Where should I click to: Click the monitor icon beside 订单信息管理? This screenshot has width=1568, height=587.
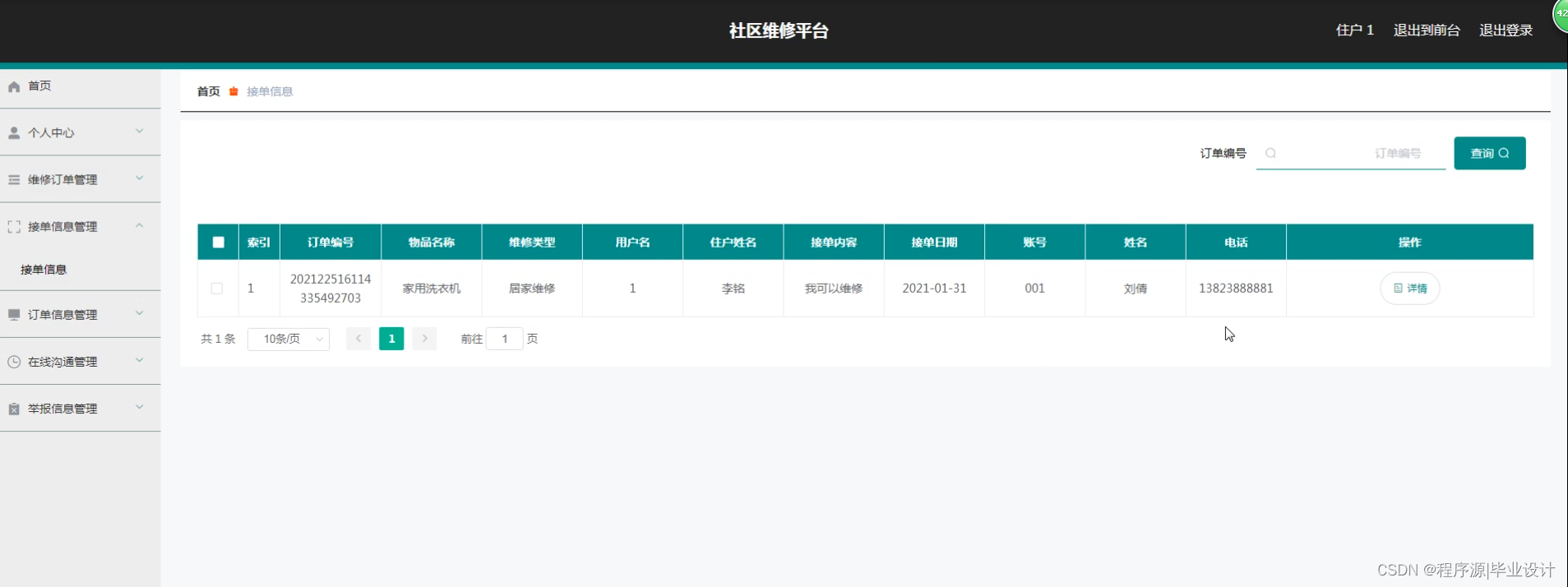pos(14,314)
